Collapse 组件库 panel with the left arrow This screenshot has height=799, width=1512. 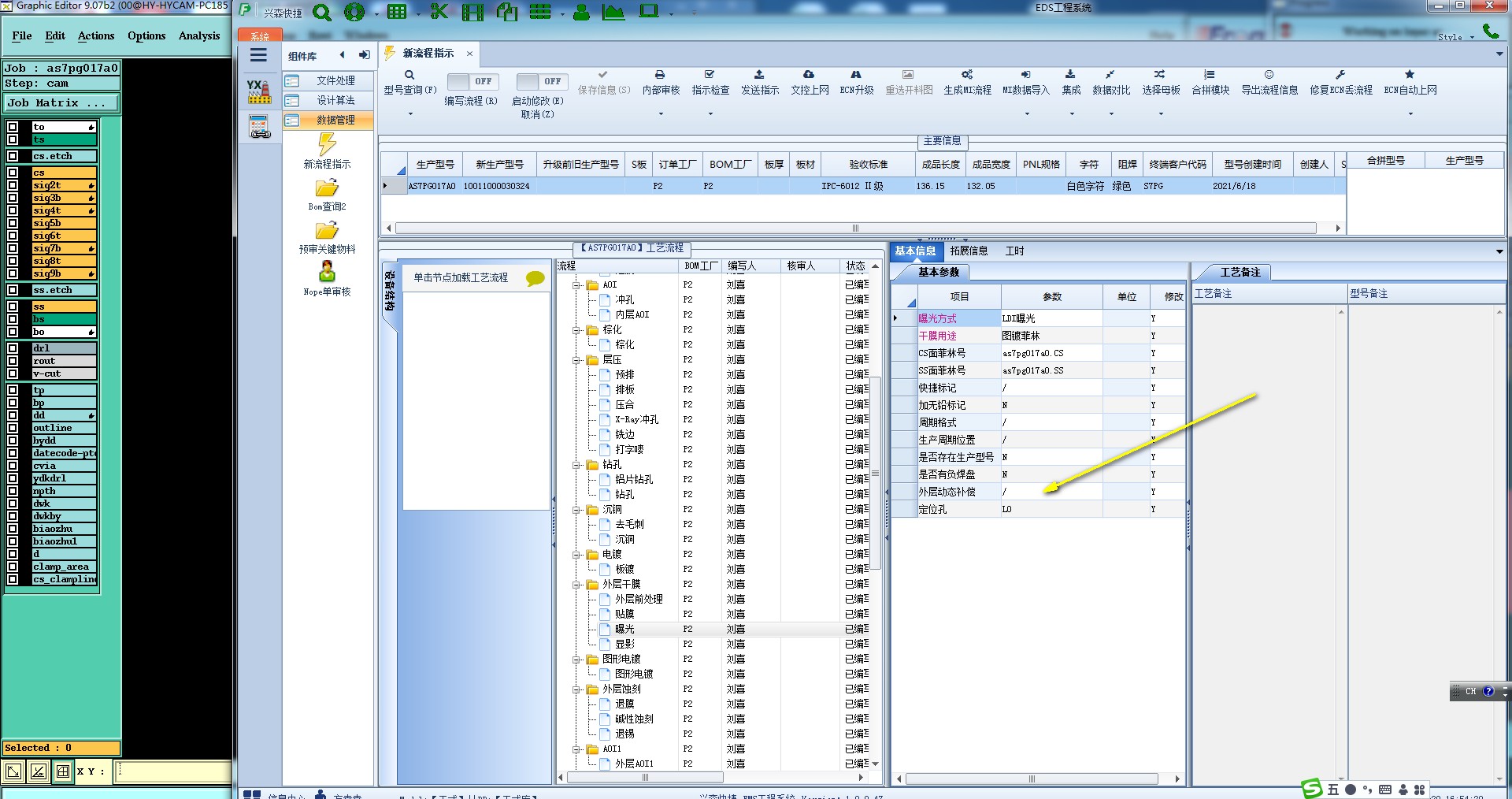click(342, 55)
